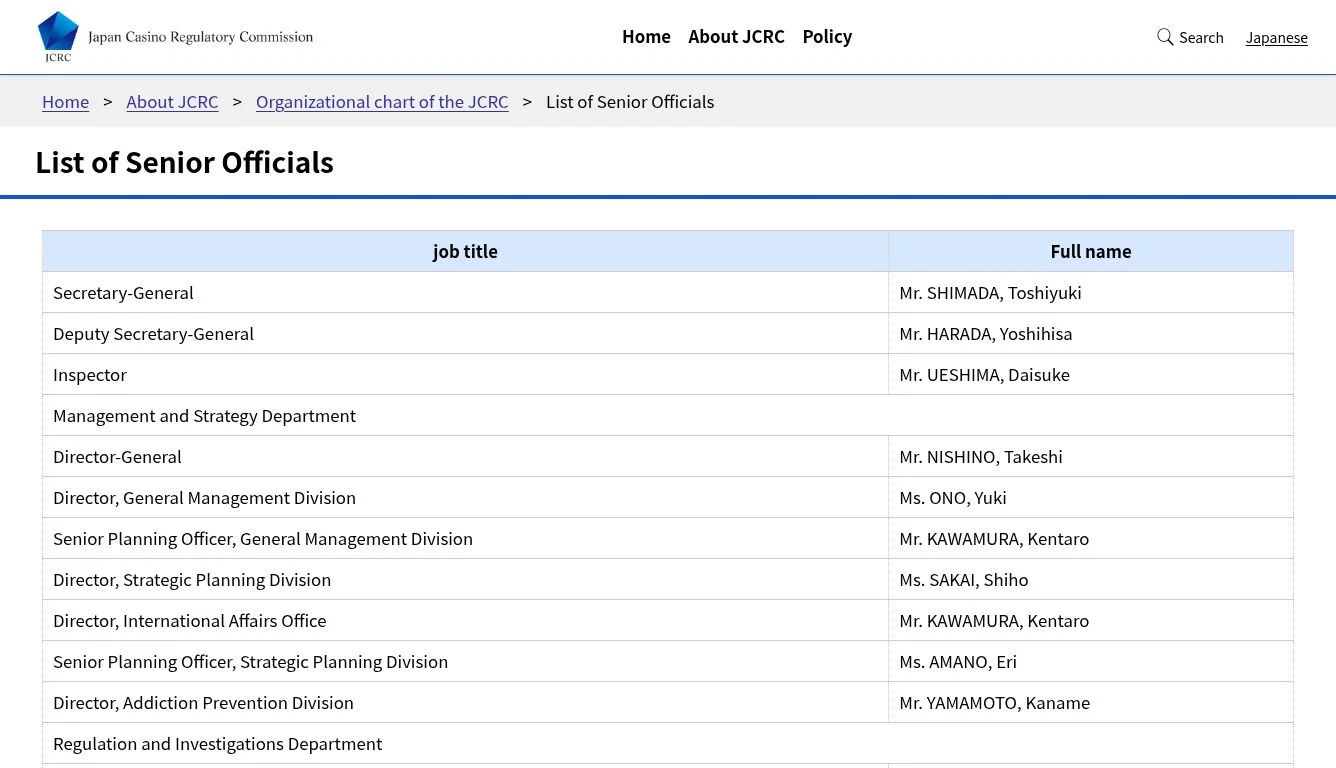Open the About JCRC menu item

[x=736, y=36]
